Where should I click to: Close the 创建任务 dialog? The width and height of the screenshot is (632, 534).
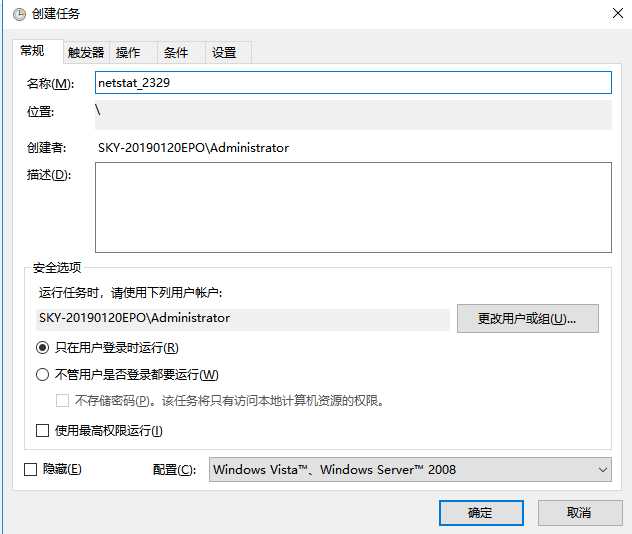(x=617, y=13)
